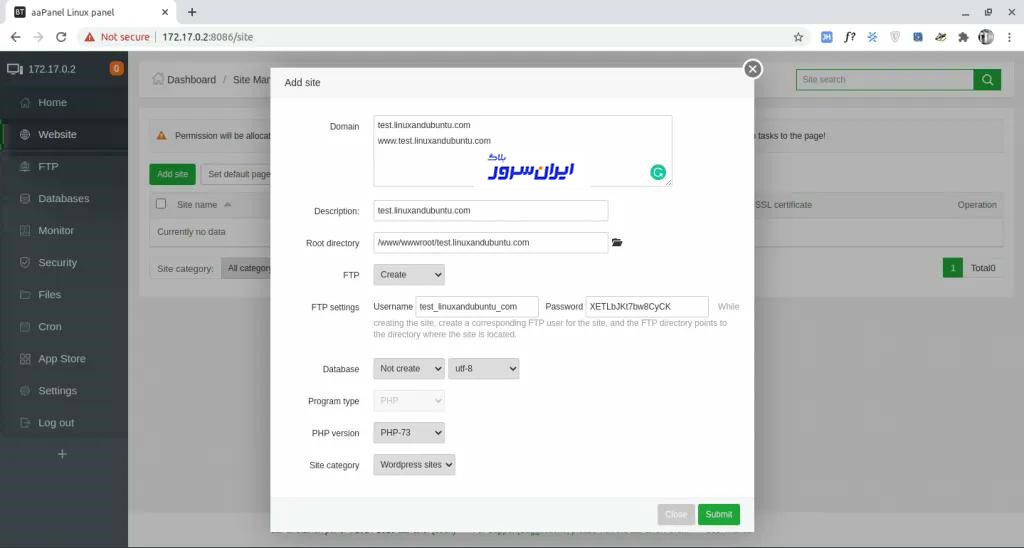Click the Files folder icon in sidebar
Image resolution: width=1024 pixels, height=548 pixels.
[25, 295]
